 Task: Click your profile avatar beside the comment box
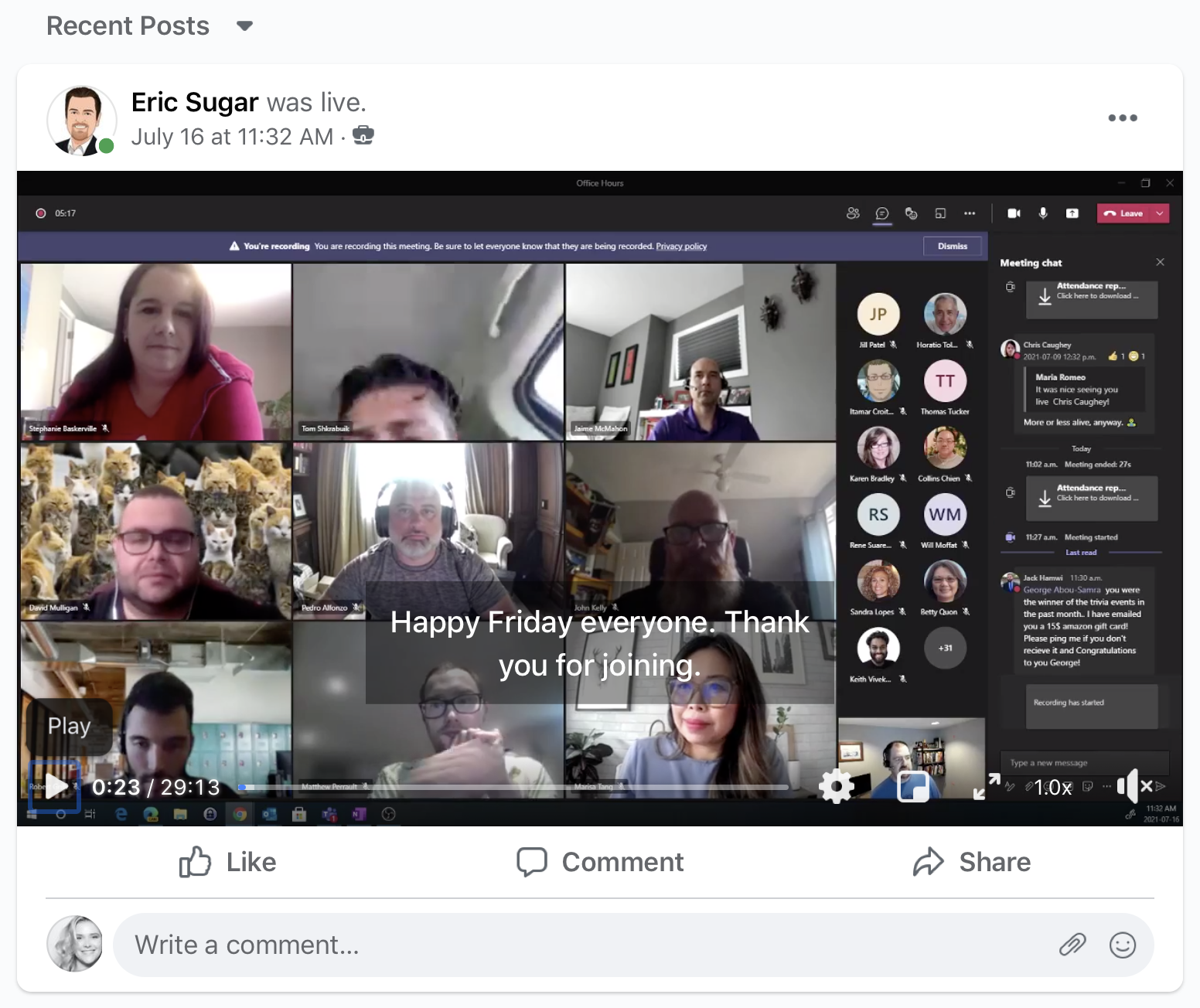[x=75, y=944]
